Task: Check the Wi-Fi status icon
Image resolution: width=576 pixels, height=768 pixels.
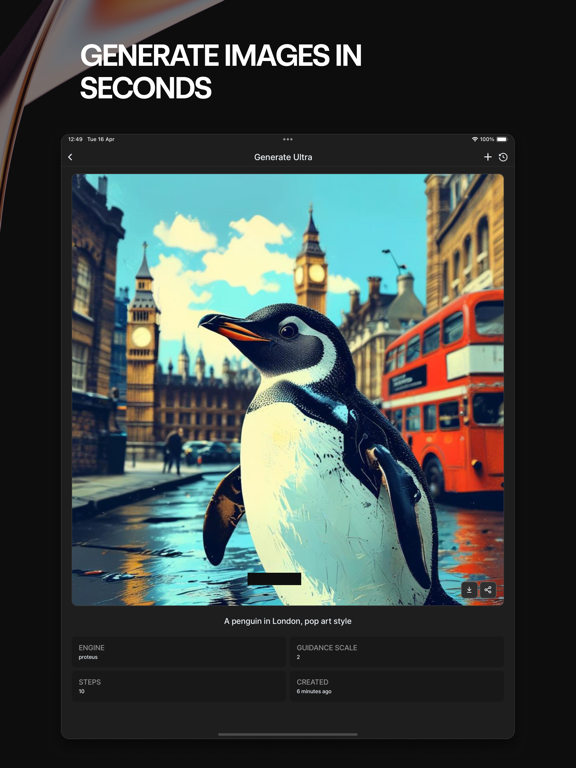Action: pyautogui.click(x=475, y=139)
